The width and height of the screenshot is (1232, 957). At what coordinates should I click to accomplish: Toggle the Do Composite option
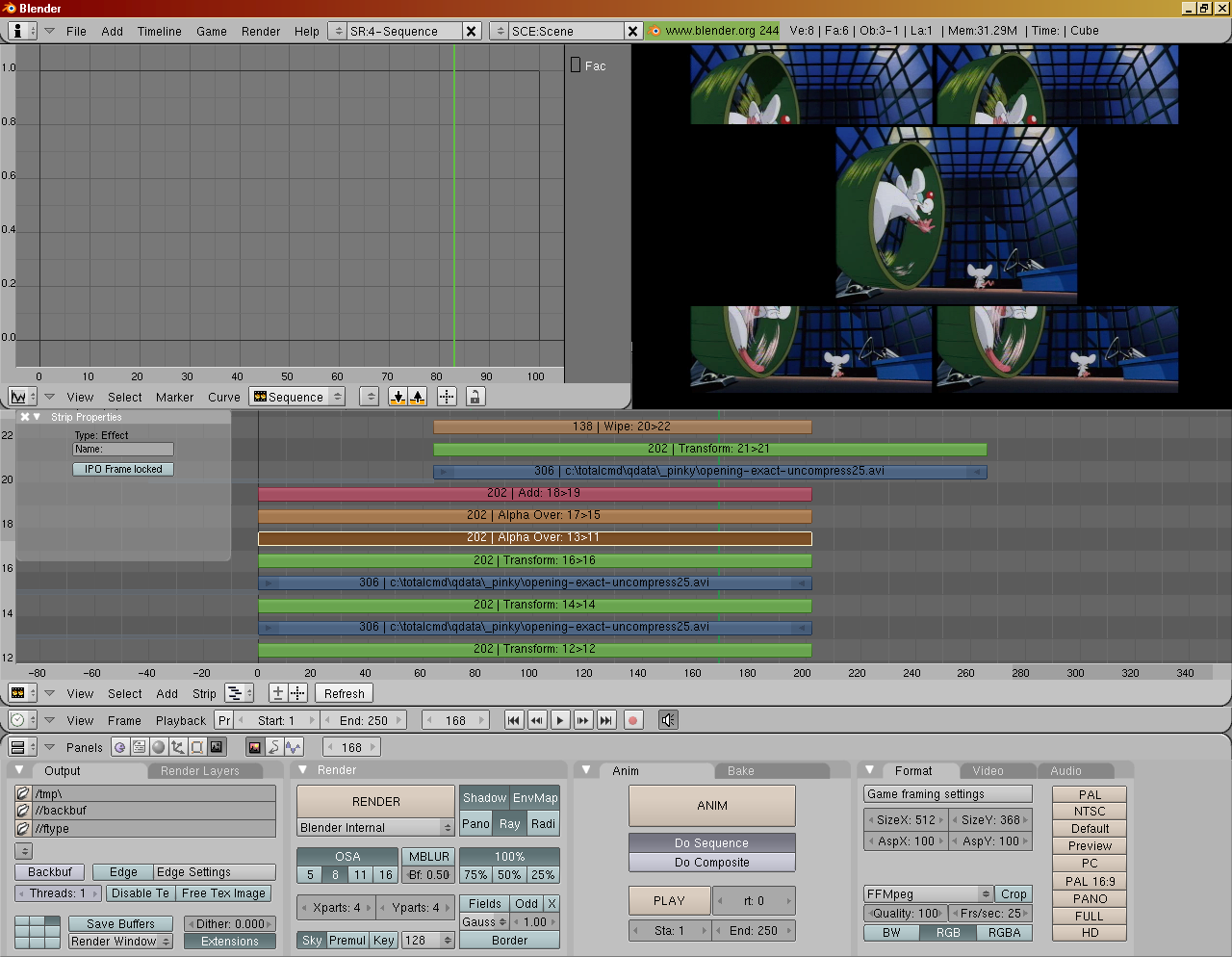click(711, 863)
